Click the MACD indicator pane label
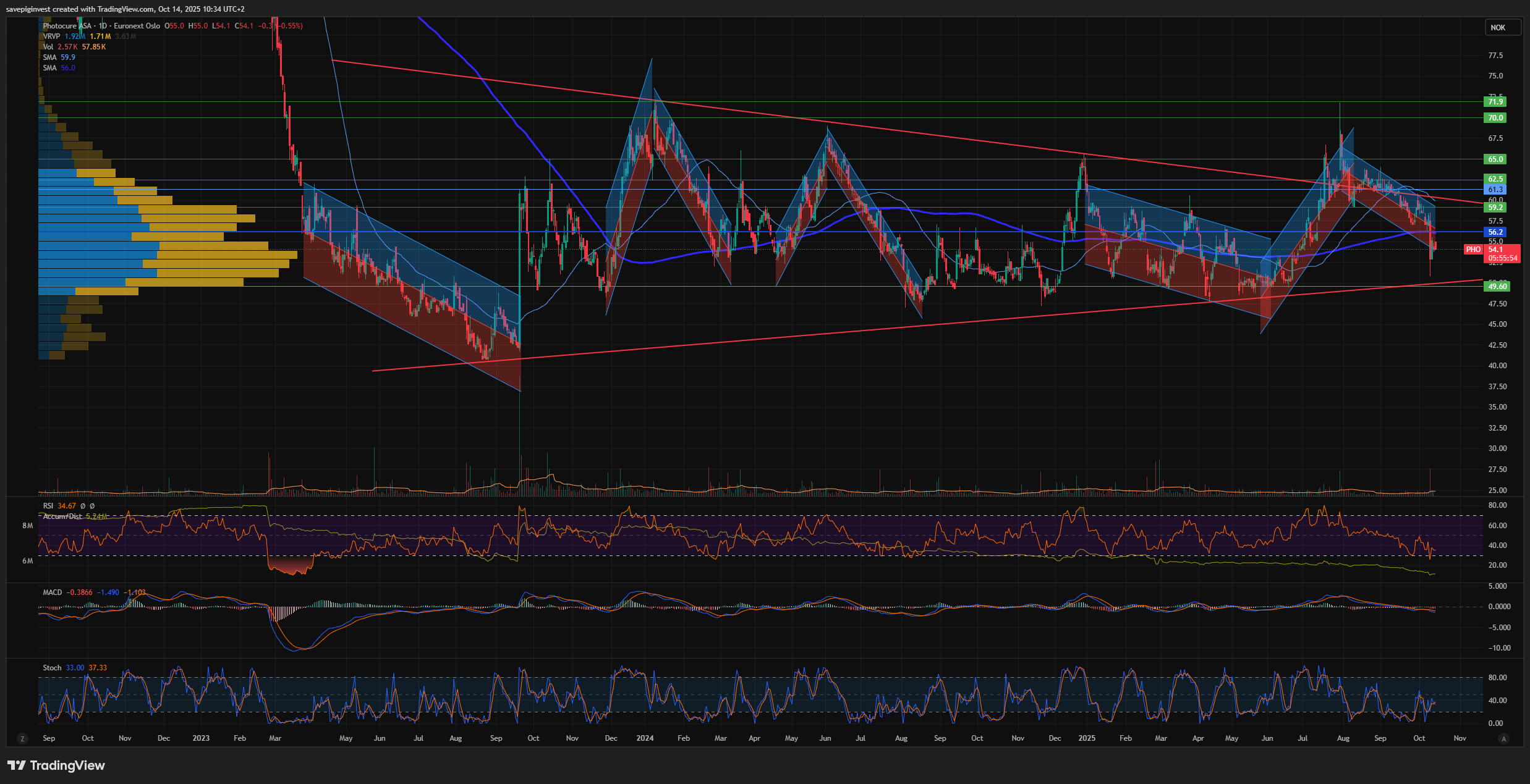1530x784 pixels. tap(52, 592)
